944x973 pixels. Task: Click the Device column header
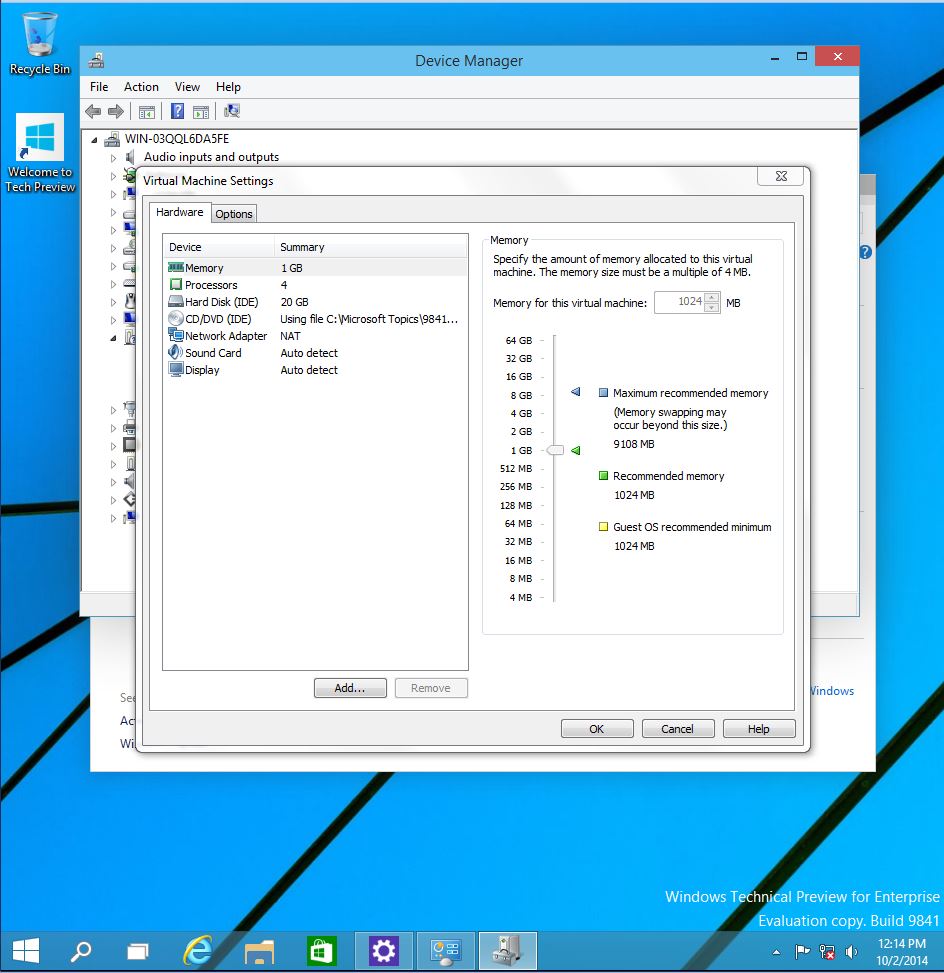coord(218,247)
